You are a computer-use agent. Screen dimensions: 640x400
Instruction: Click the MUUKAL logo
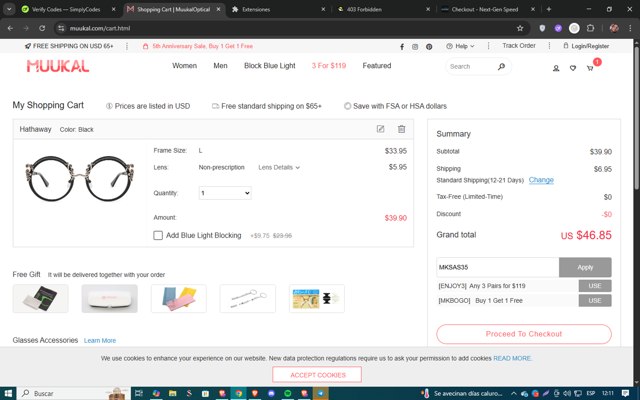[58, 66]
